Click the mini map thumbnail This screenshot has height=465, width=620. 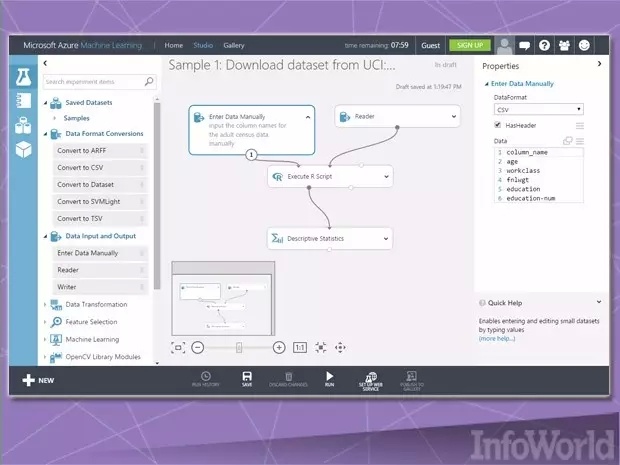(x=223, y=299)
